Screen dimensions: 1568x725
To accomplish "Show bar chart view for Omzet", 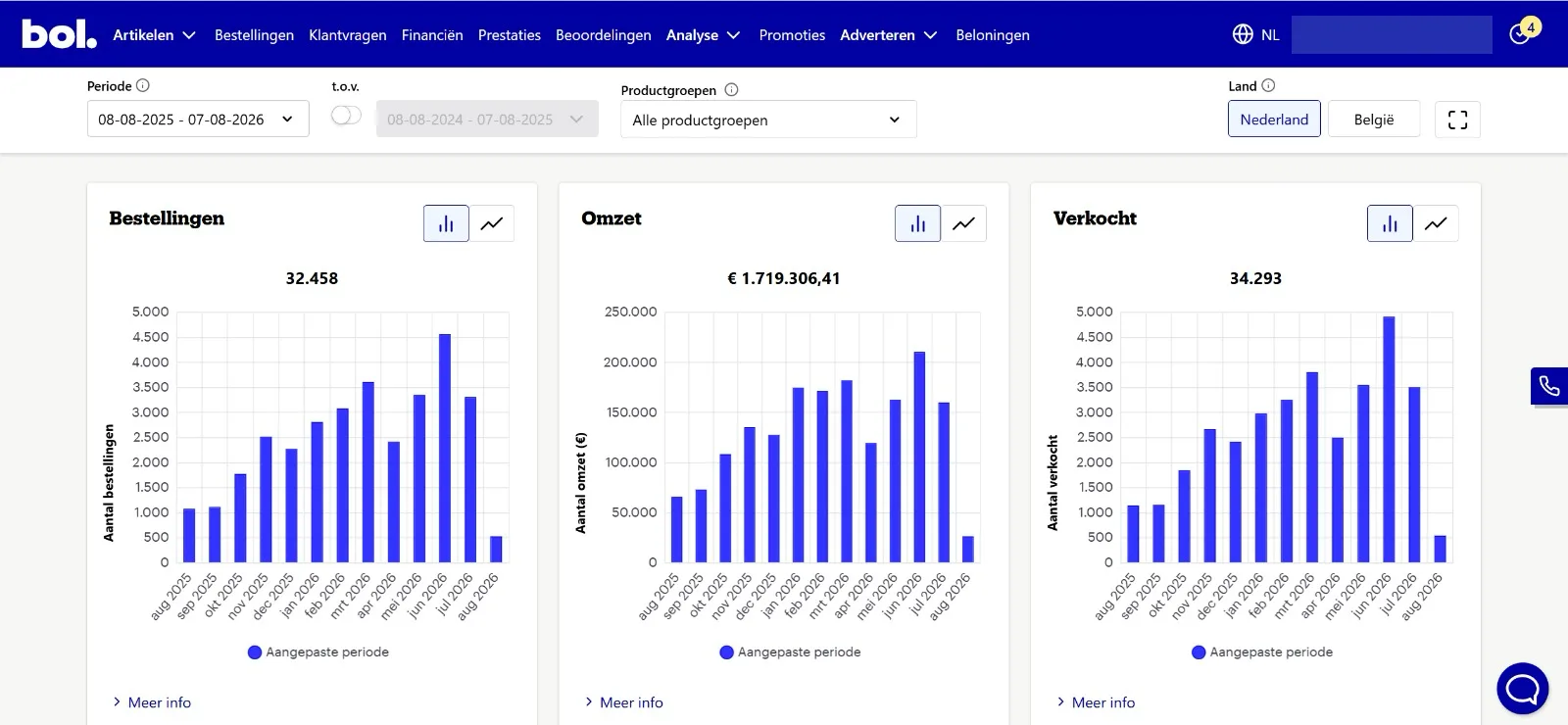I will click(x=918, y=223).
